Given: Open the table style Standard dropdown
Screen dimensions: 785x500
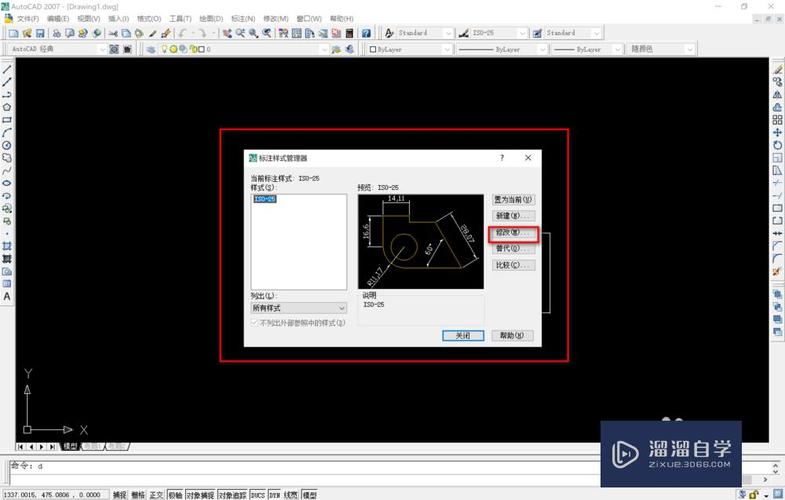Looking at the screenshot, I should 596,33.
